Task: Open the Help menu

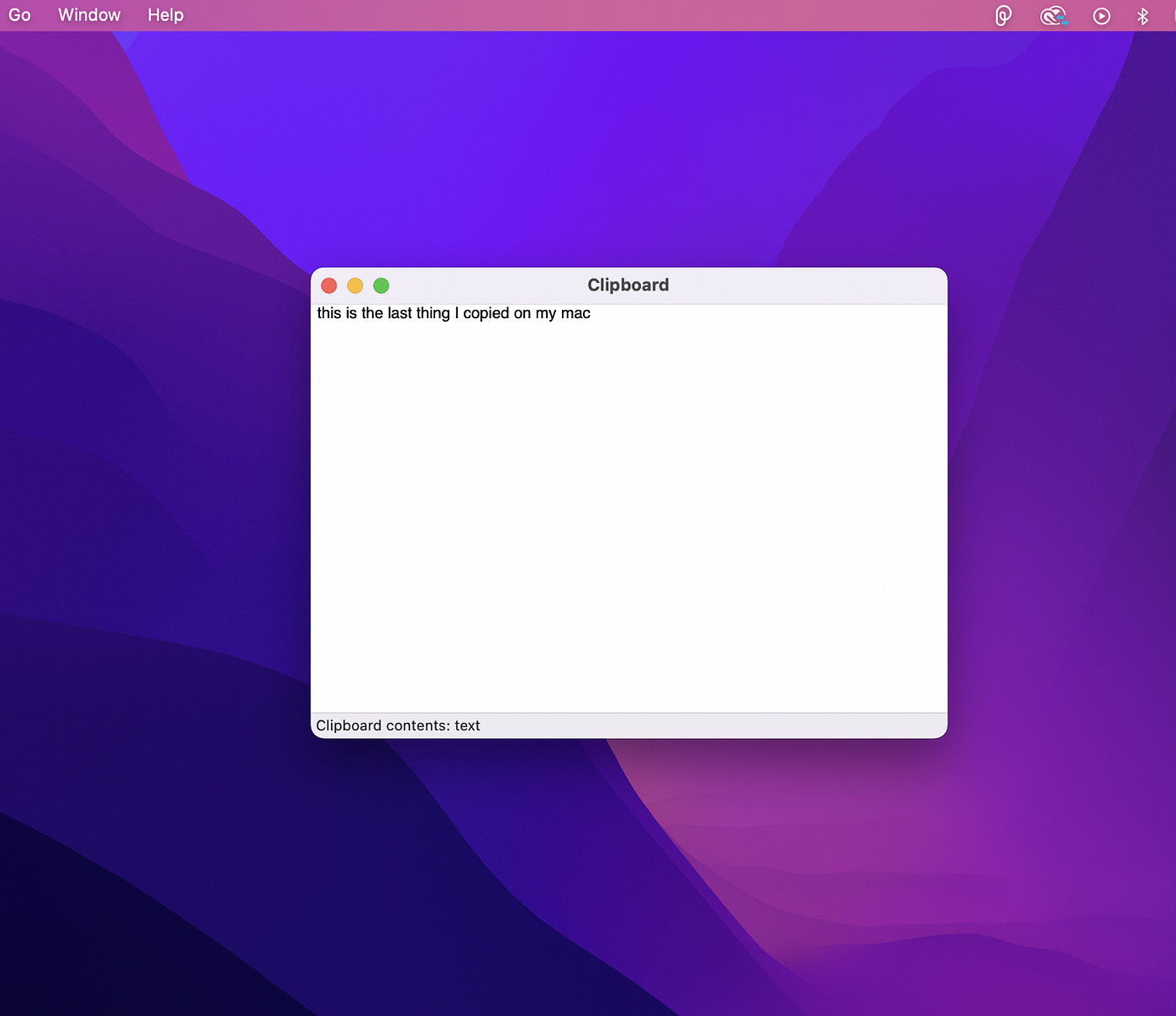Action: coord(165,15)
